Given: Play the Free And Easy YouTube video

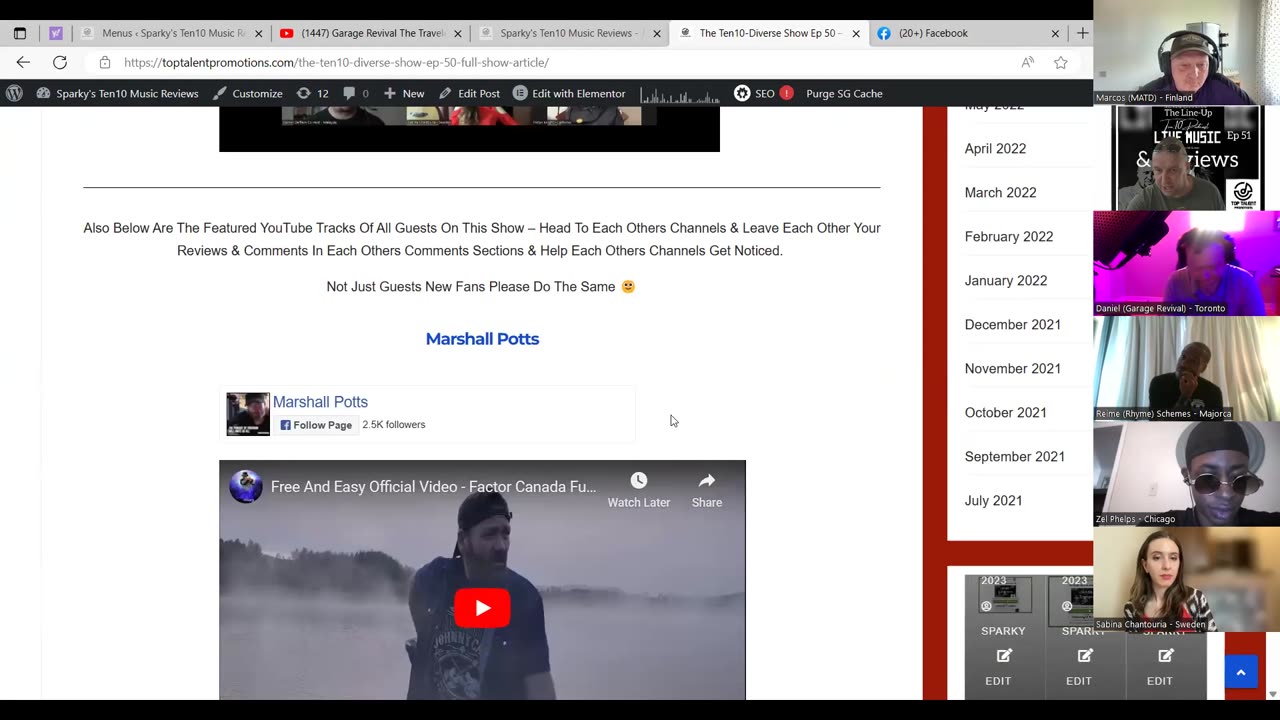Looking at the screenshot, I should (x=482, y=608).
